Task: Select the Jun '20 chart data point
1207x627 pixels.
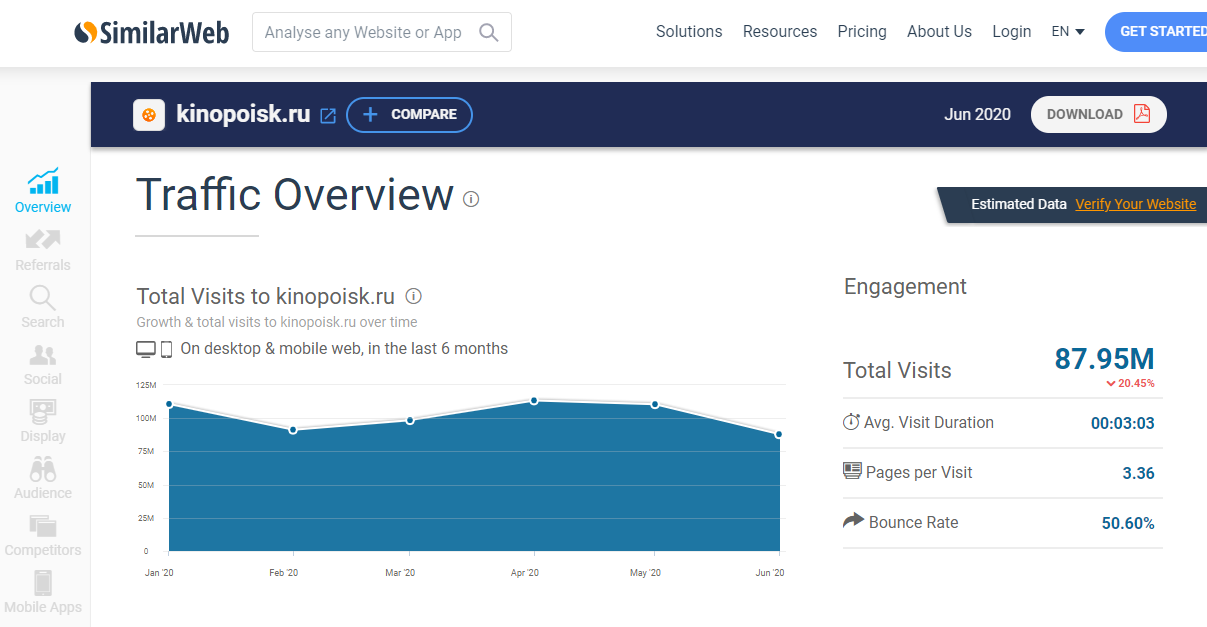Action: [x=779, y=434]
